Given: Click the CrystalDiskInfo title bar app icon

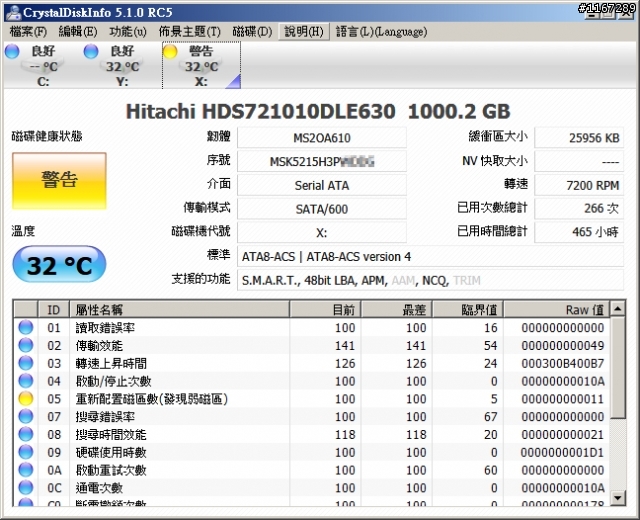Looking at the screenshot, I should click(13, 12).
